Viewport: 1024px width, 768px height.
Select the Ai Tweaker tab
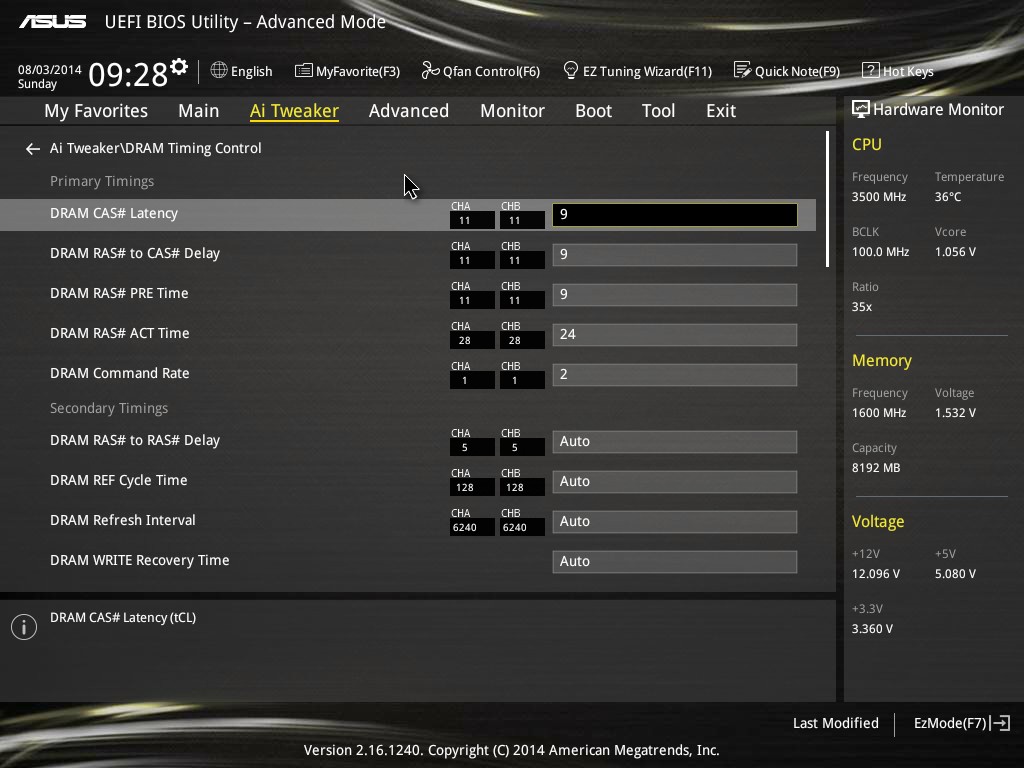point(295,111)
